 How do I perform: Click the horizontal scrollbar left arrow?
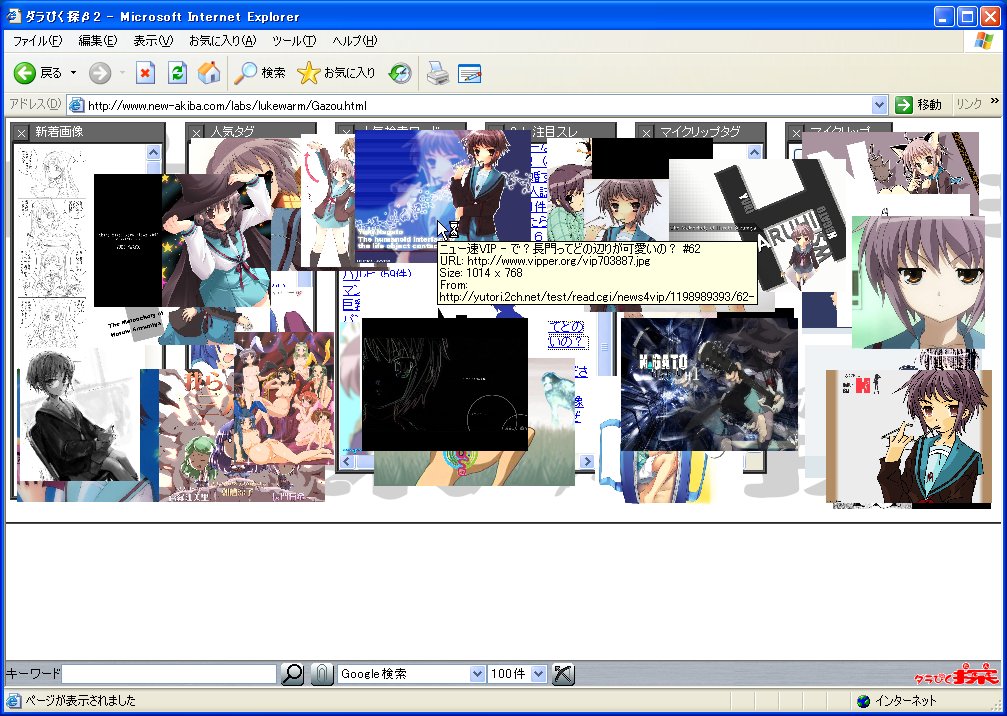pos(347,461)
